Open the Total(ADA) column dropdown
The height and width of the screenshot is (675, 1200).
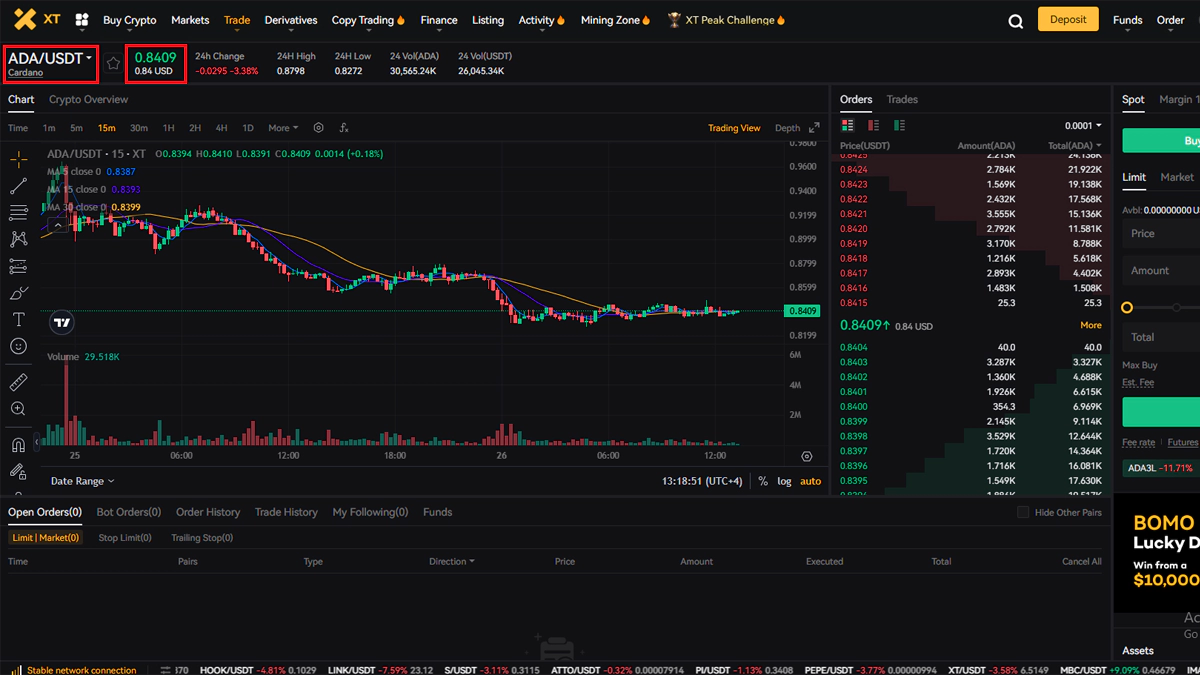(x=1075, y=146)
